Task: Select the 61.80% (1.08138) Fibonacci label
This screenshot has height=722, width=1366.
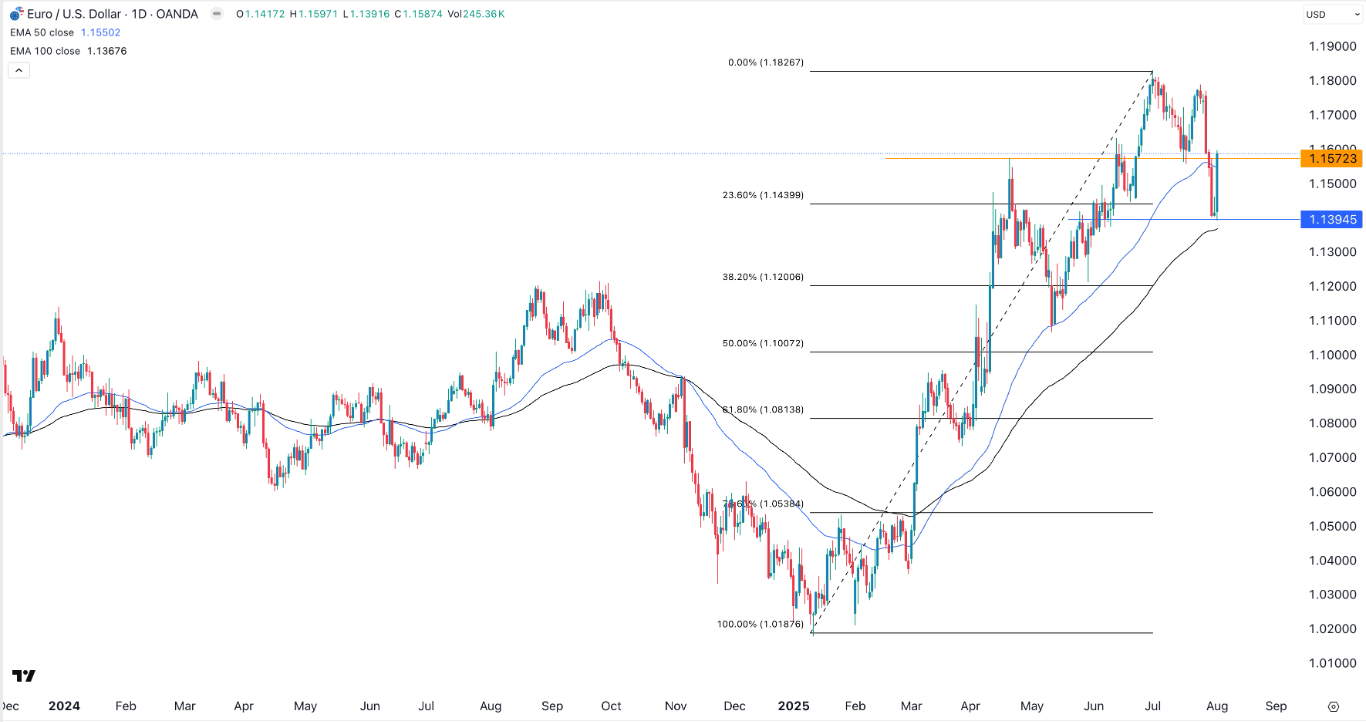Action: (765, 411)
